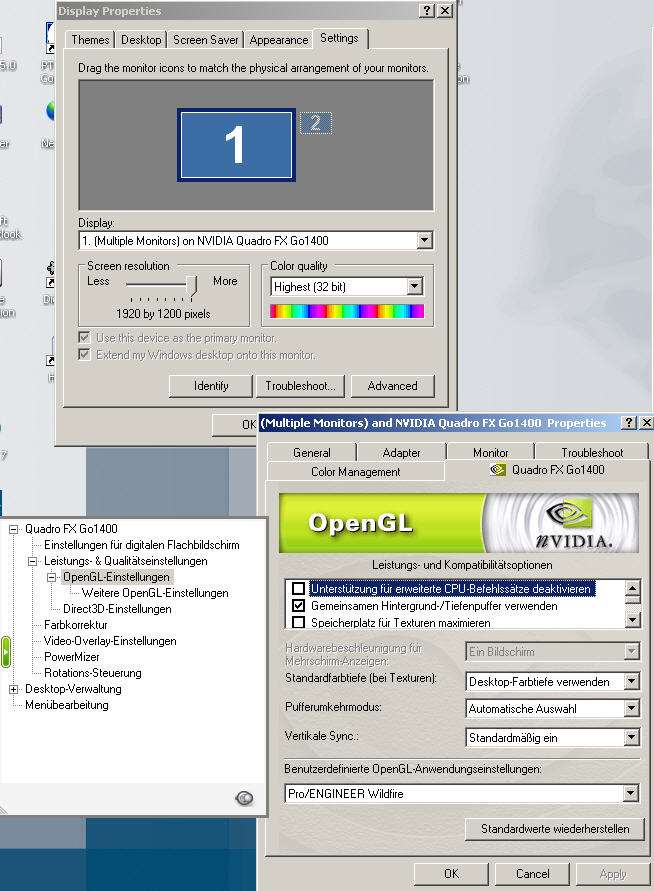Select monitor 1 icon in display arrangement
The height and width of the screenshot is (891, 654).
(x=236, y=145)
